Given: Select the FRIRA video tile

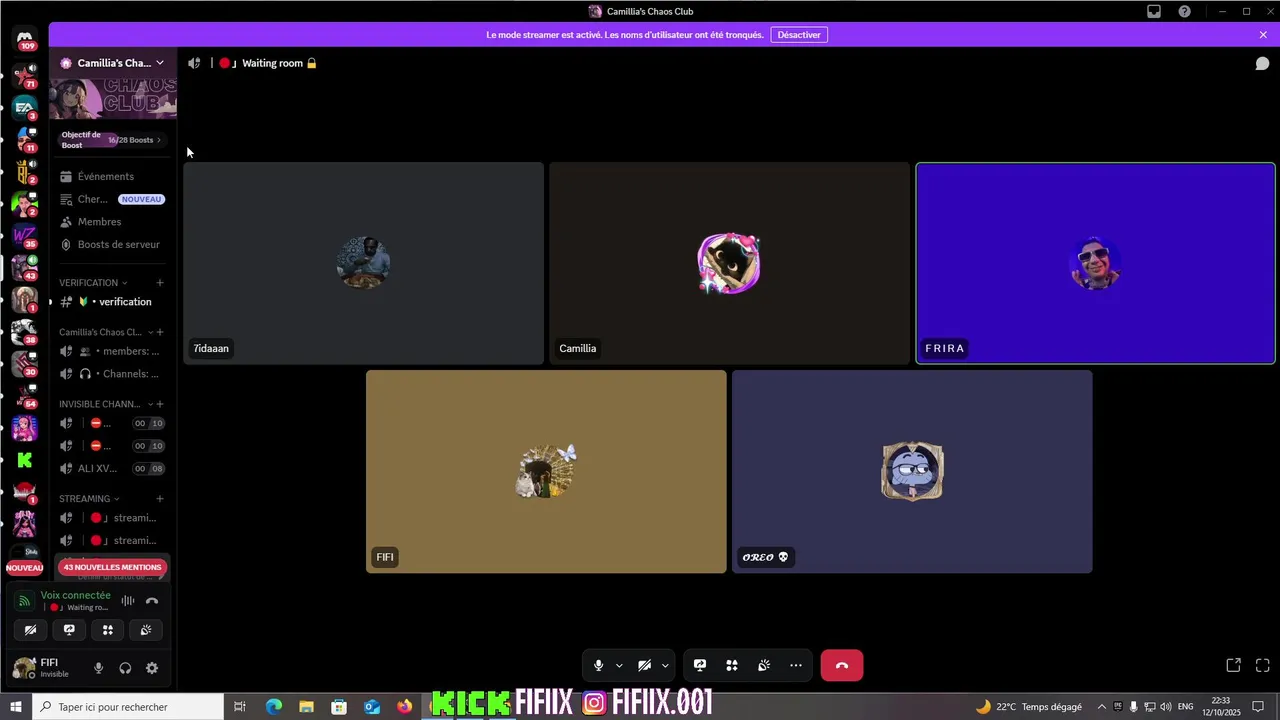Looking at the screenshot, I should [1095, 263].
